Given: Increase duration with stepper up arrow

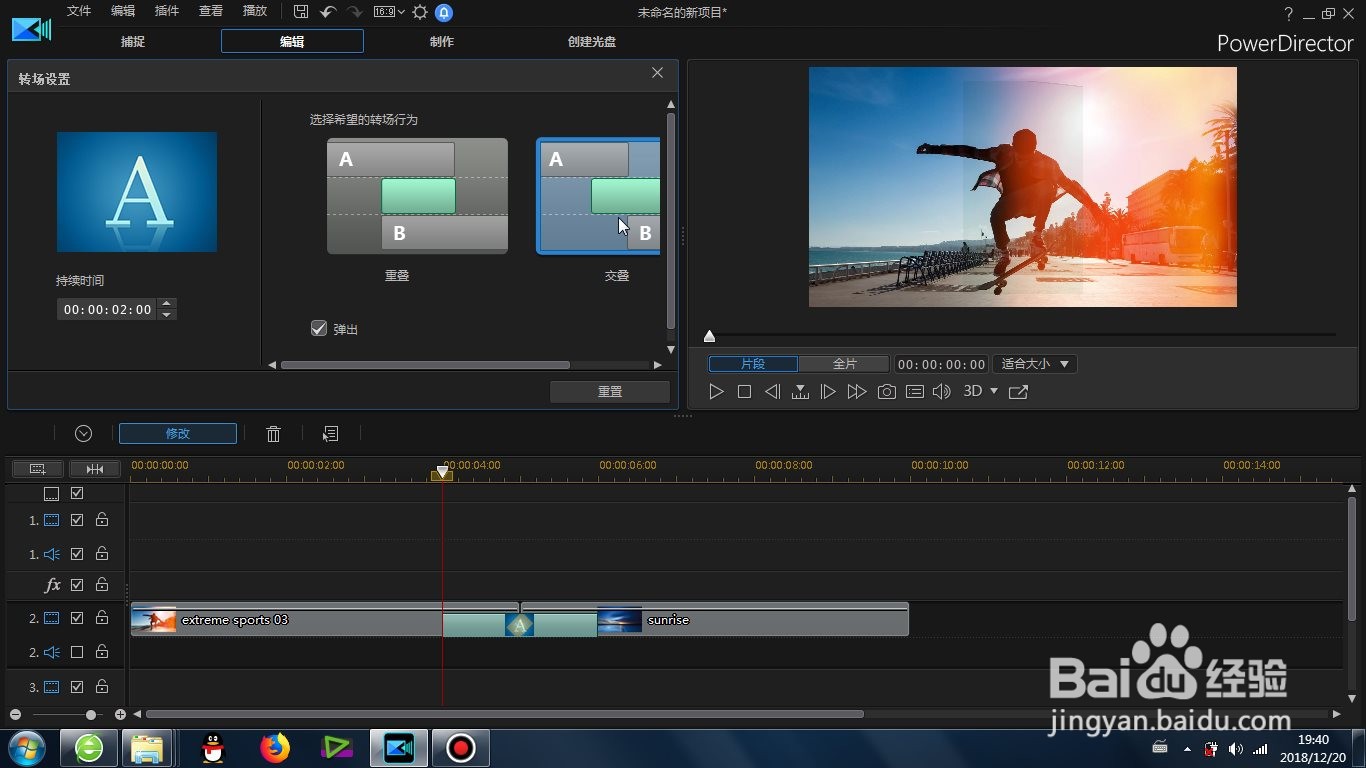Looking at the screenshot, I should 167,304.
